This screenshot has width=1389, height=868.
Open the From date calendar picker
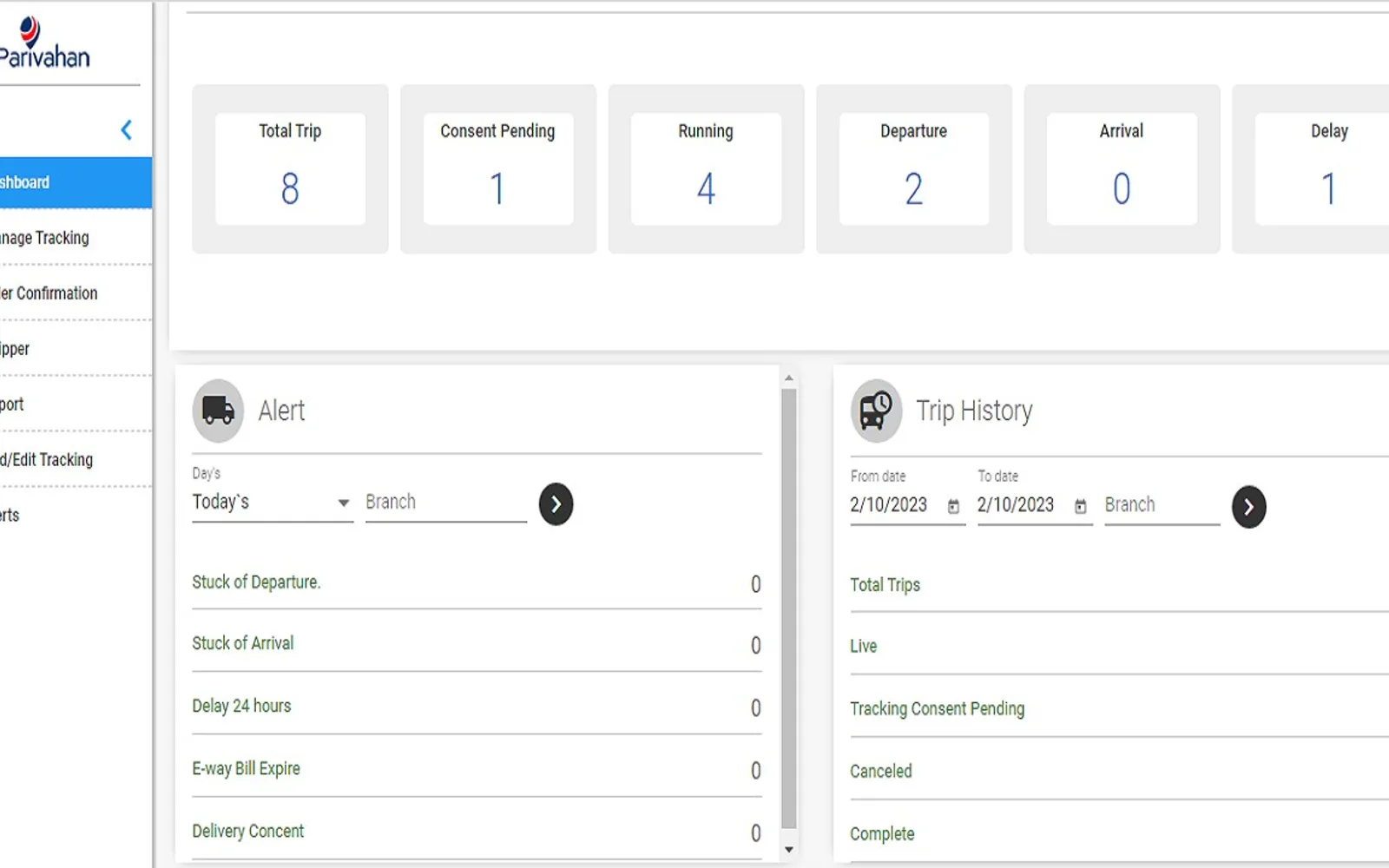pyautogui.click(x=953, y=506)
